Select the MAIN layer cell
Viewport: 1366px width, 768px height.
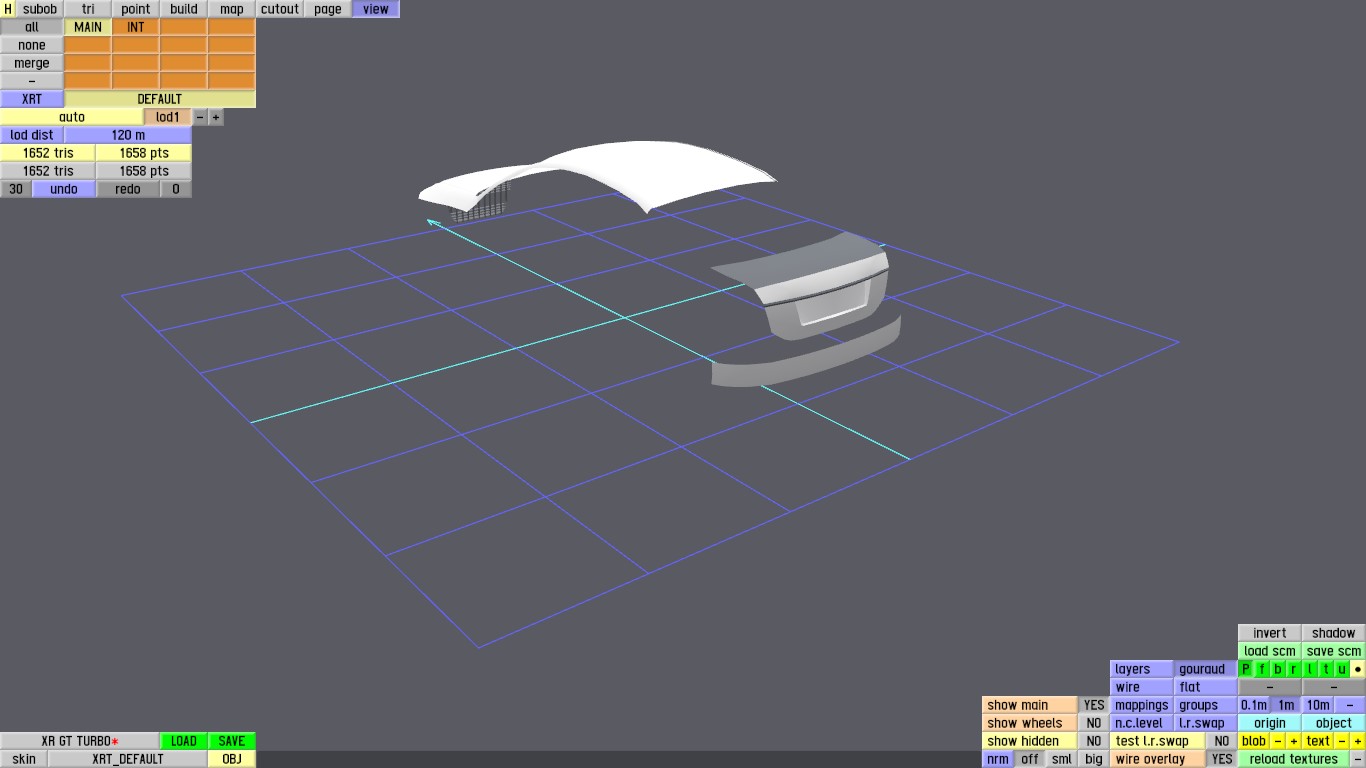click(x=88, y=27)
